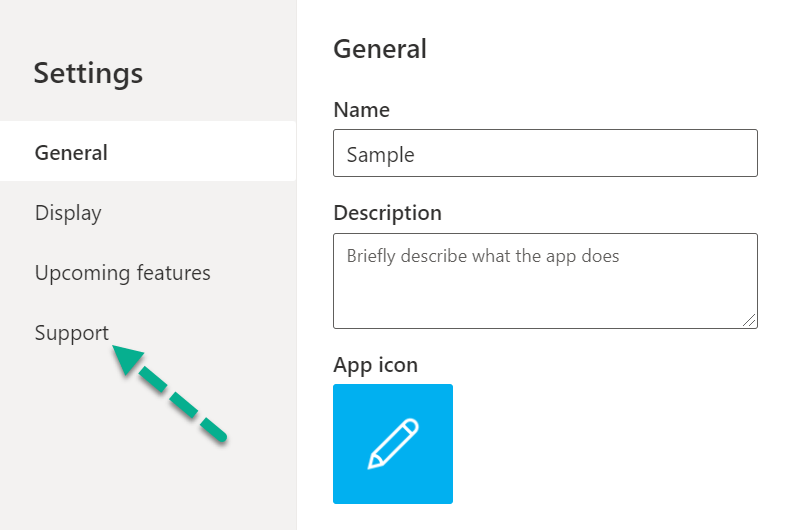Click the green dashed arrow pointing at Support

(x=169, y=393)
